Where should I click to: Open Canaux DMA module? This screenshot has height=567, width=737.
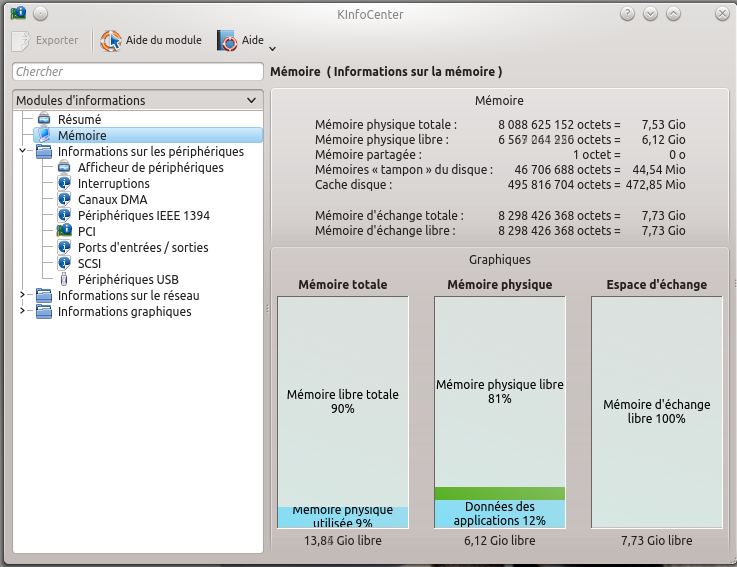tap(112, 199)
